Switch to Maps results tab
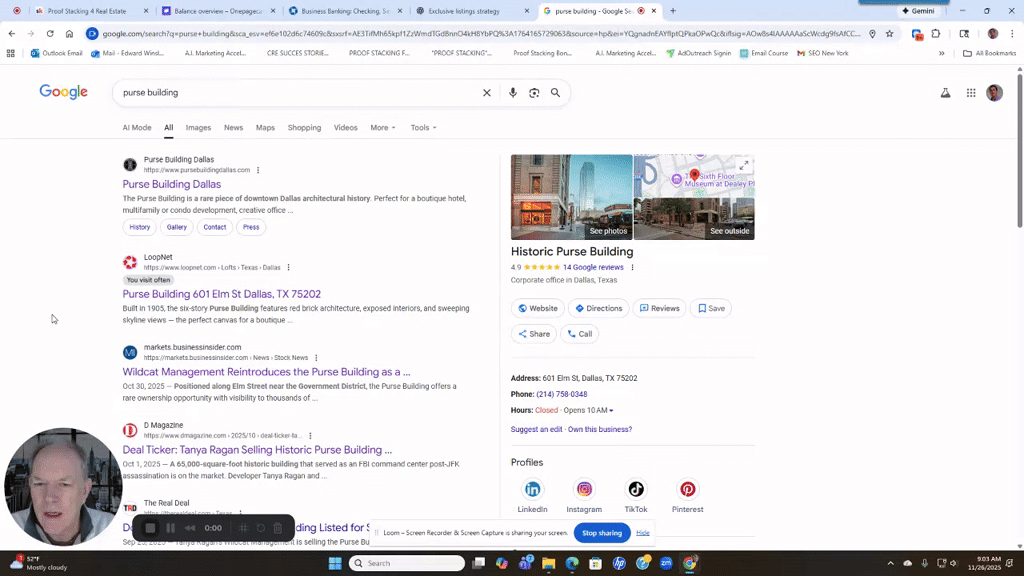Screen dimensions: 1024x576 click(265, 128)
